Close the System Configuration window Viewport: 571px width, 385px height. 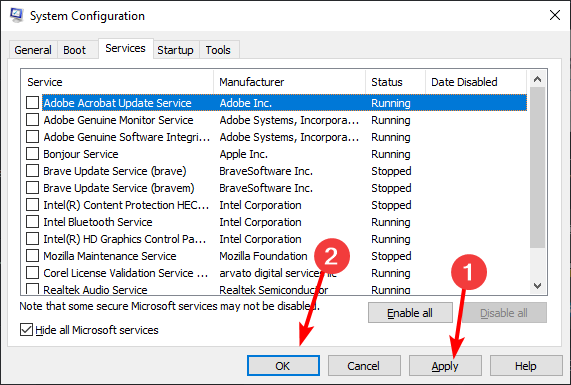tap(555, 15)
